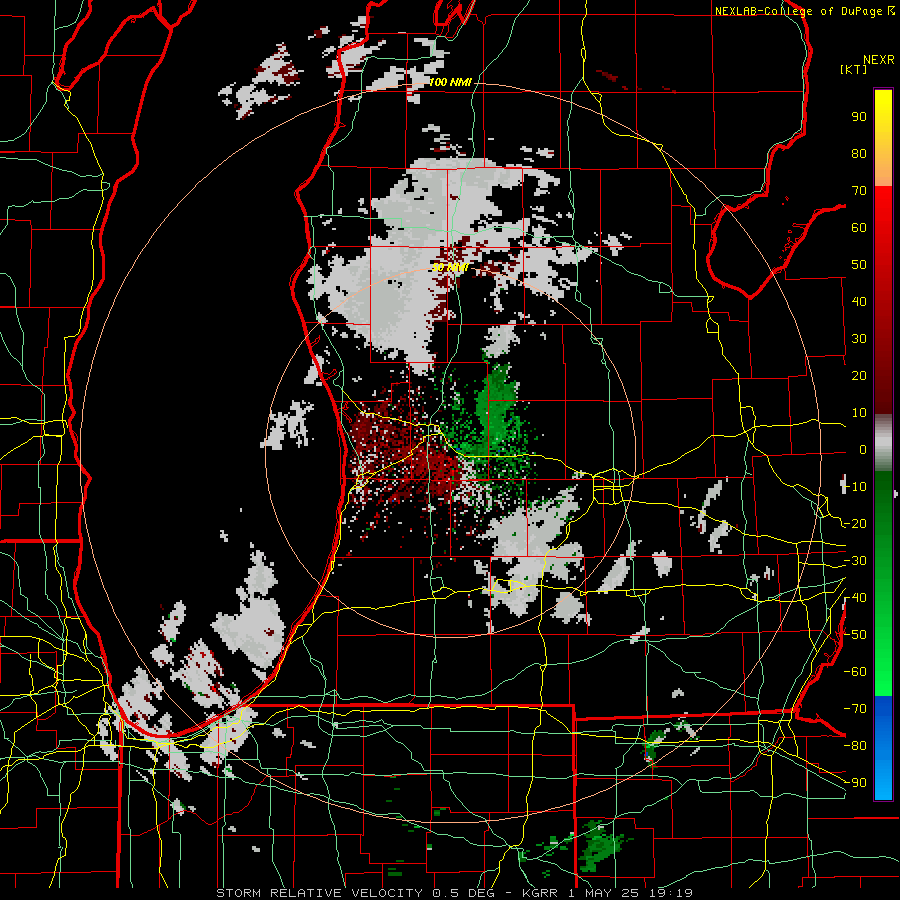This screenshot has height=900, width=900.
Task: Click the positive 40 knot scale label
Action: click(x=859, y=302)
